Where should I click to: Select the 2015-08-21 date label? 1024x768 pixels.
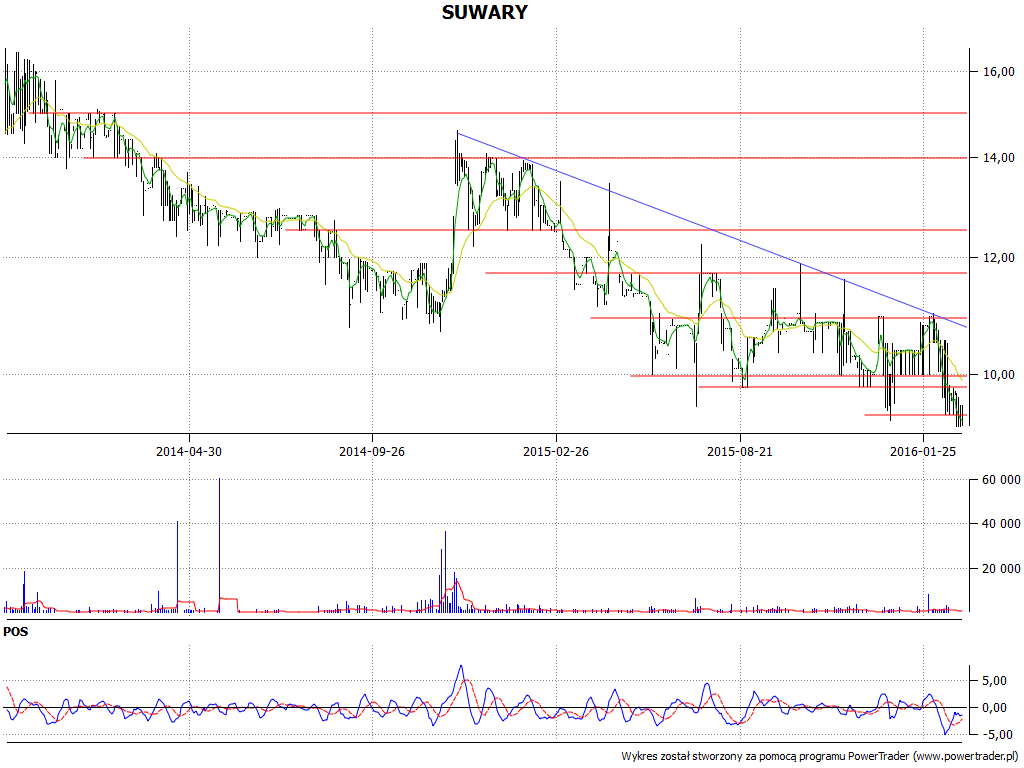[x=740, y=451]
